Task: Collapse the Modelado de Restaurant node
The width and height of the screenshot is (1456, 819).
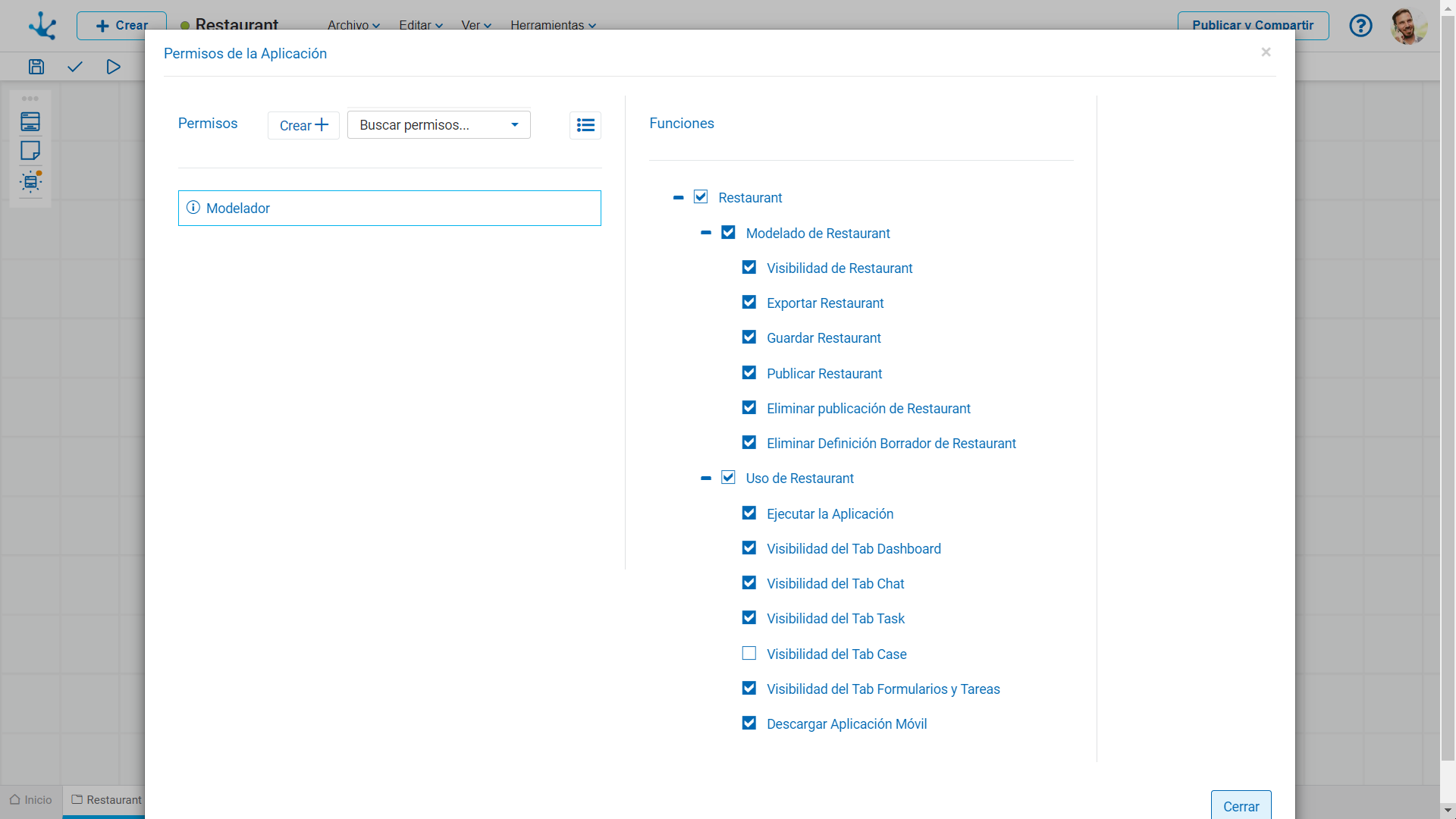Action: click(x=706, y=233)
